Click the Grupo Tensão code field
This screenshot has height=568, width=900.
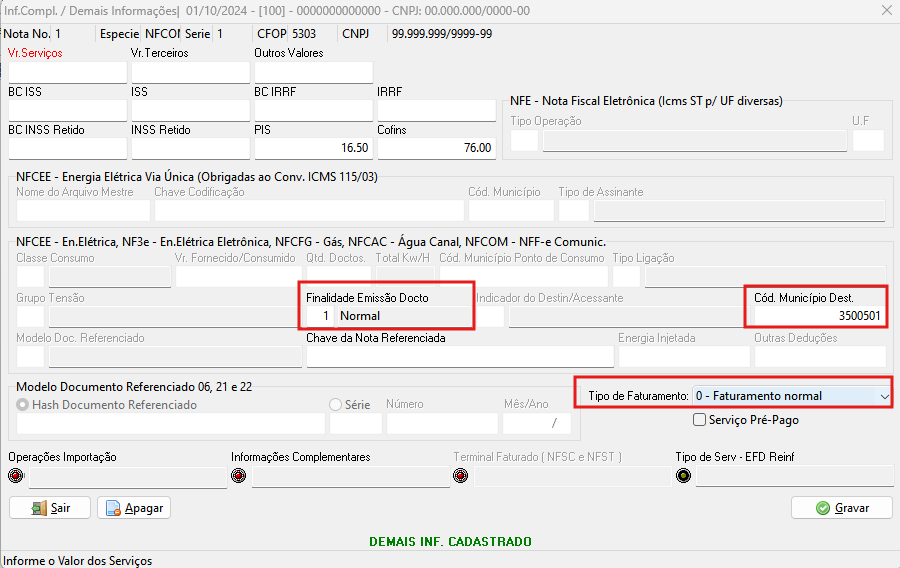(30, 317)
